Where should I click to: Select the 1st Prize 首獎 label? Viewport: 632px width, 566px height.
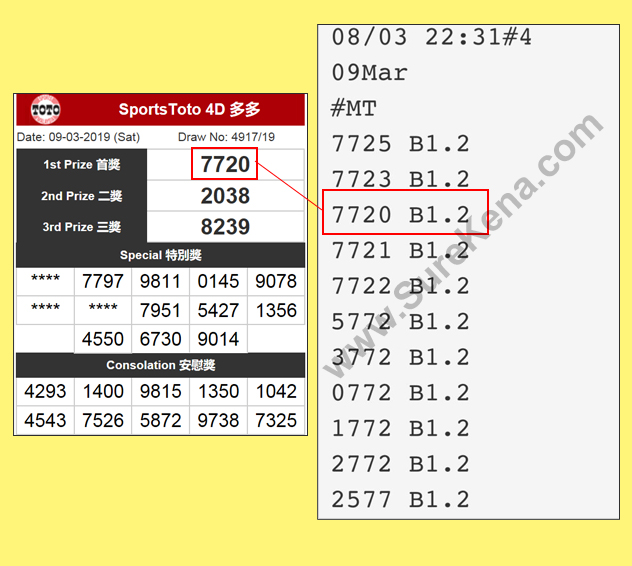click(x=82, y=164)
